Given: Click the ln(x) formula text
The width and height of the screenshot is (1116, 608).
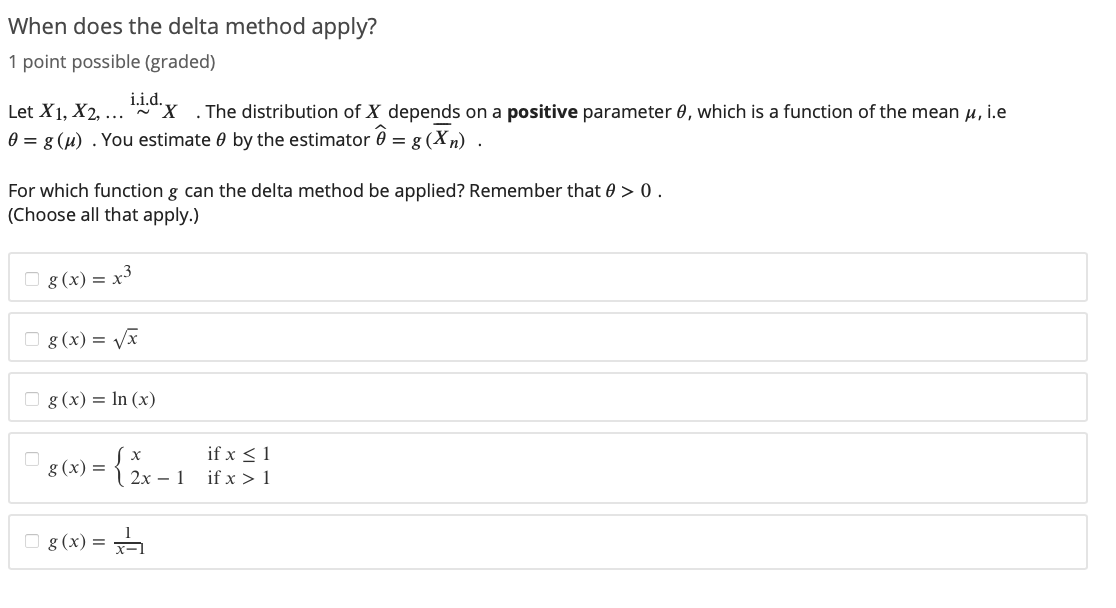Looking at the screenshot, I should 102,399.
